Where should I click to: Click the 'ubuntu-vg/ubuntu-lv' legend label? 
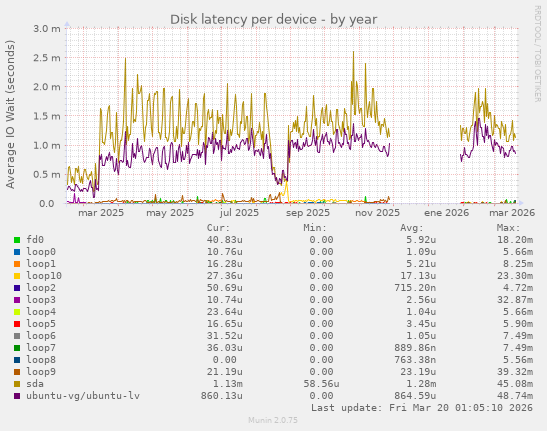tap(83, 395)
